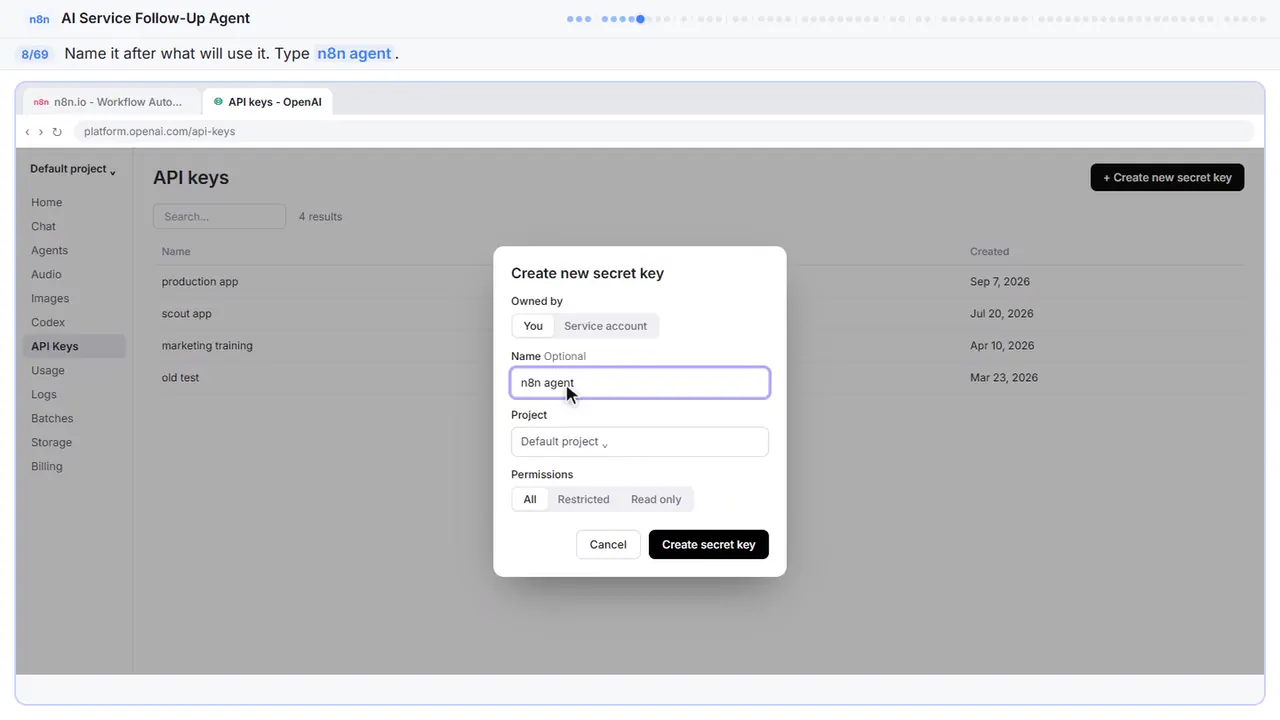Select All permissions option

(x=530, y=499)
